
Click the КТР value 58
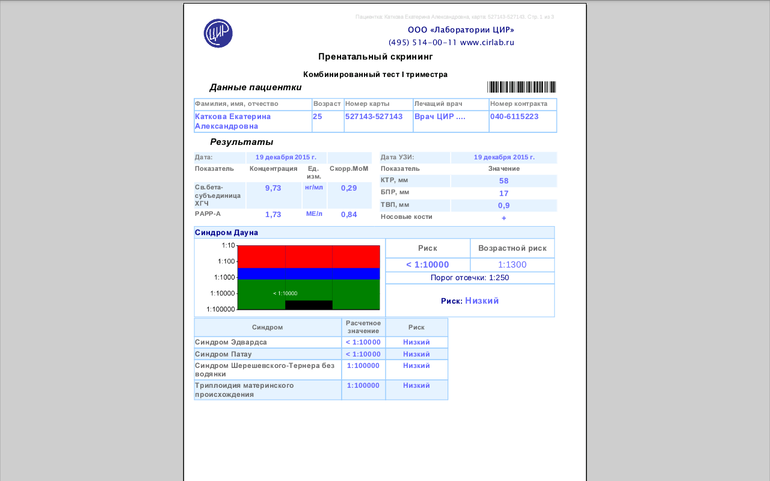[504, 181]
